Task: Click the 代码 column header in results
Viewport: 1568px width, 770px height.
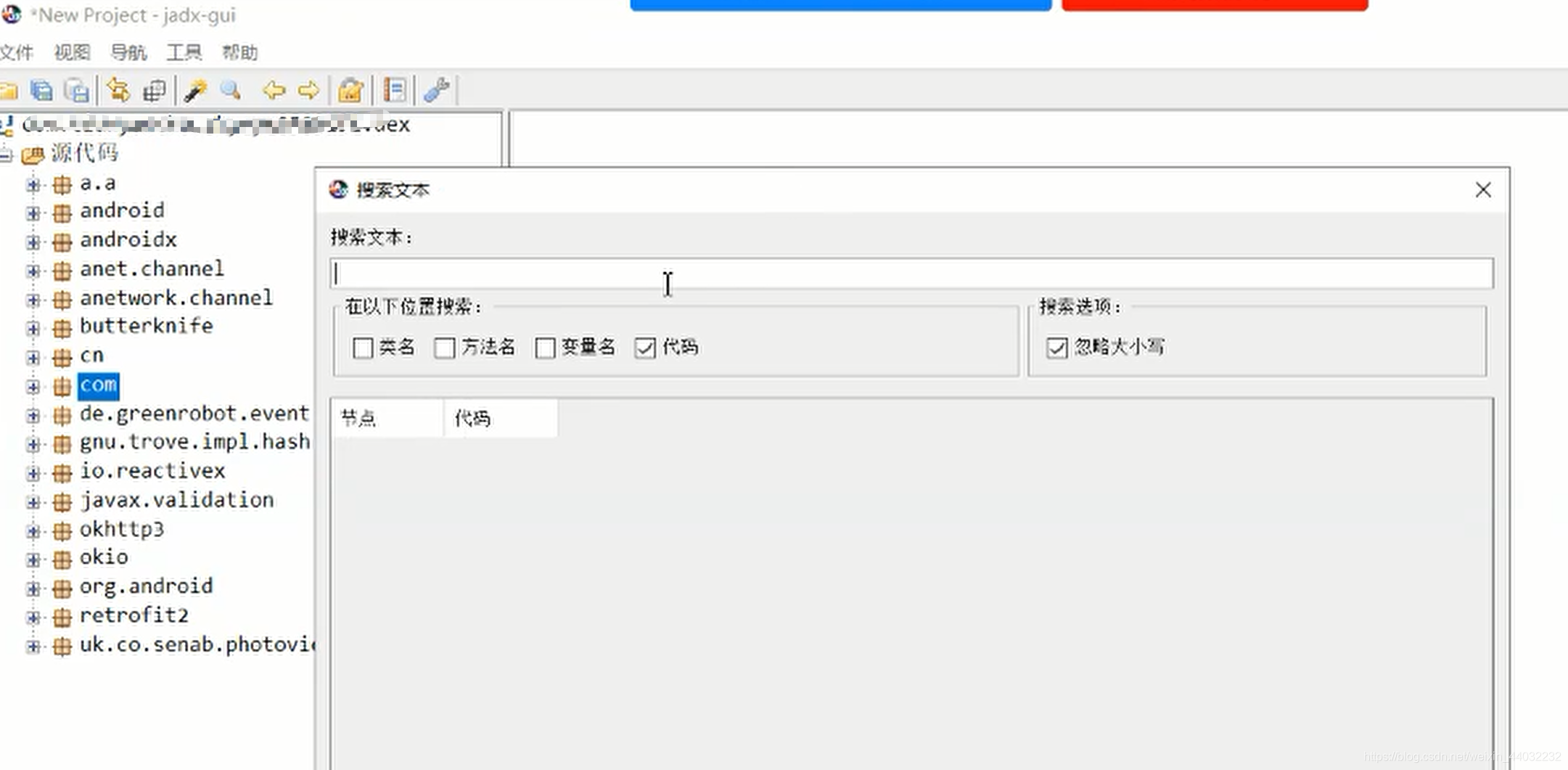Action: [501, 418]
